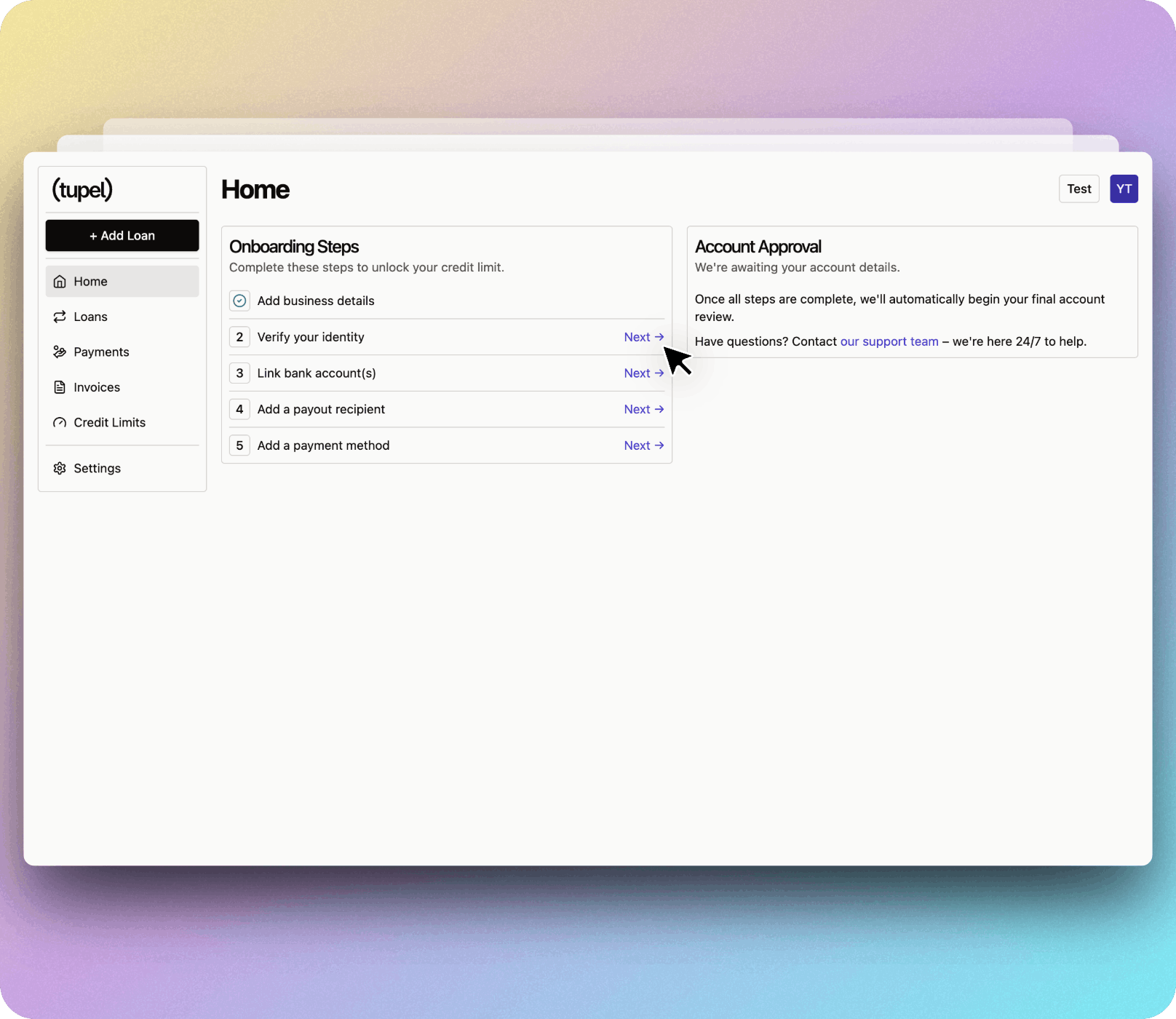Open the our support team link
Viewport: 1176px width, 1019px height.
[889, 341]
